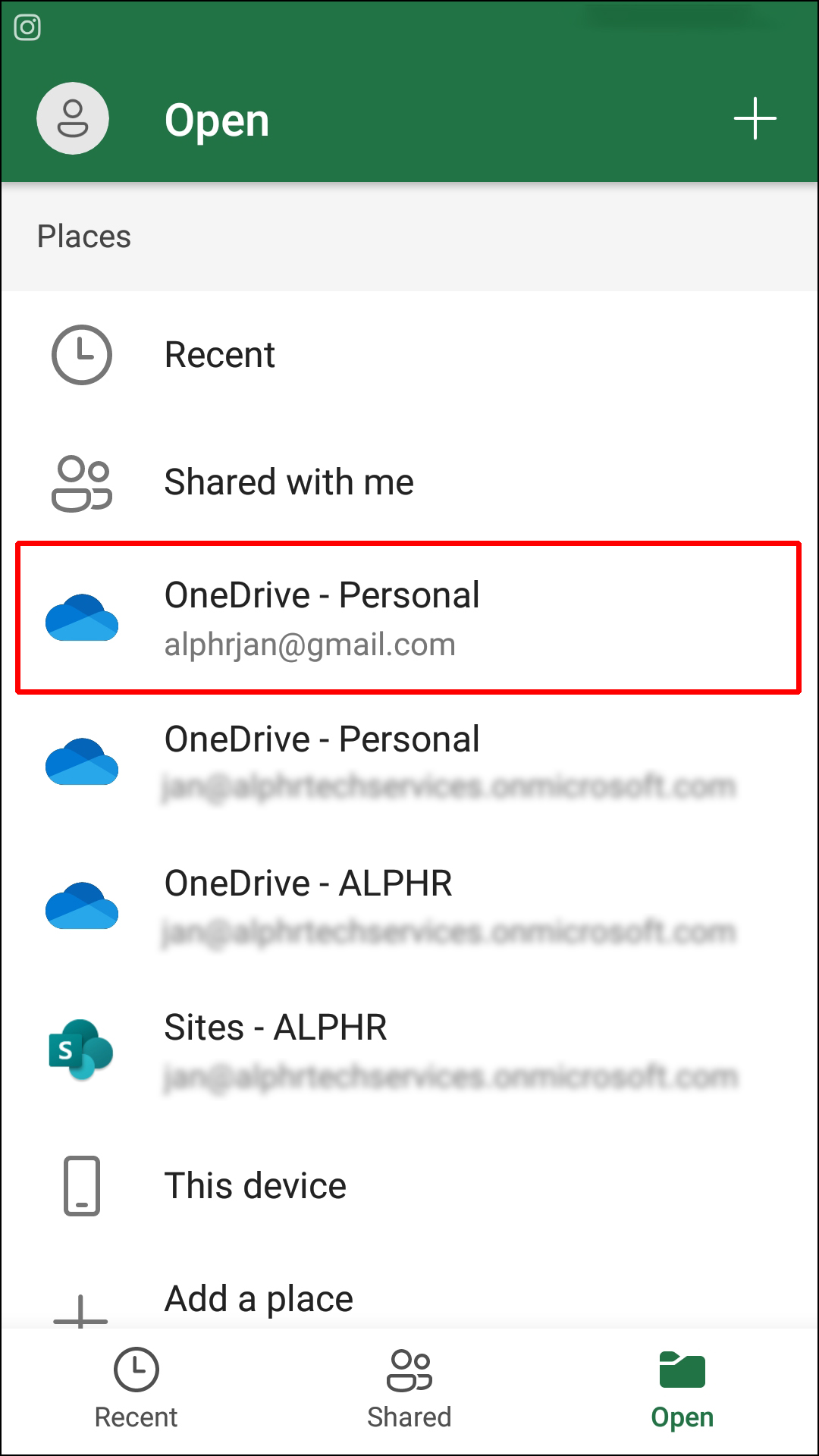Tap the SharePoint Sites icon

(x=80, y=1050)
